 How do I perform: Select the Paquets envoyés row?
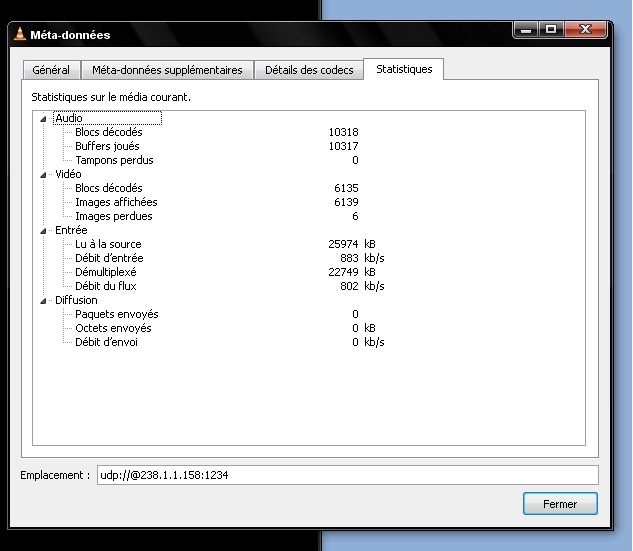(x=116, y=314)
